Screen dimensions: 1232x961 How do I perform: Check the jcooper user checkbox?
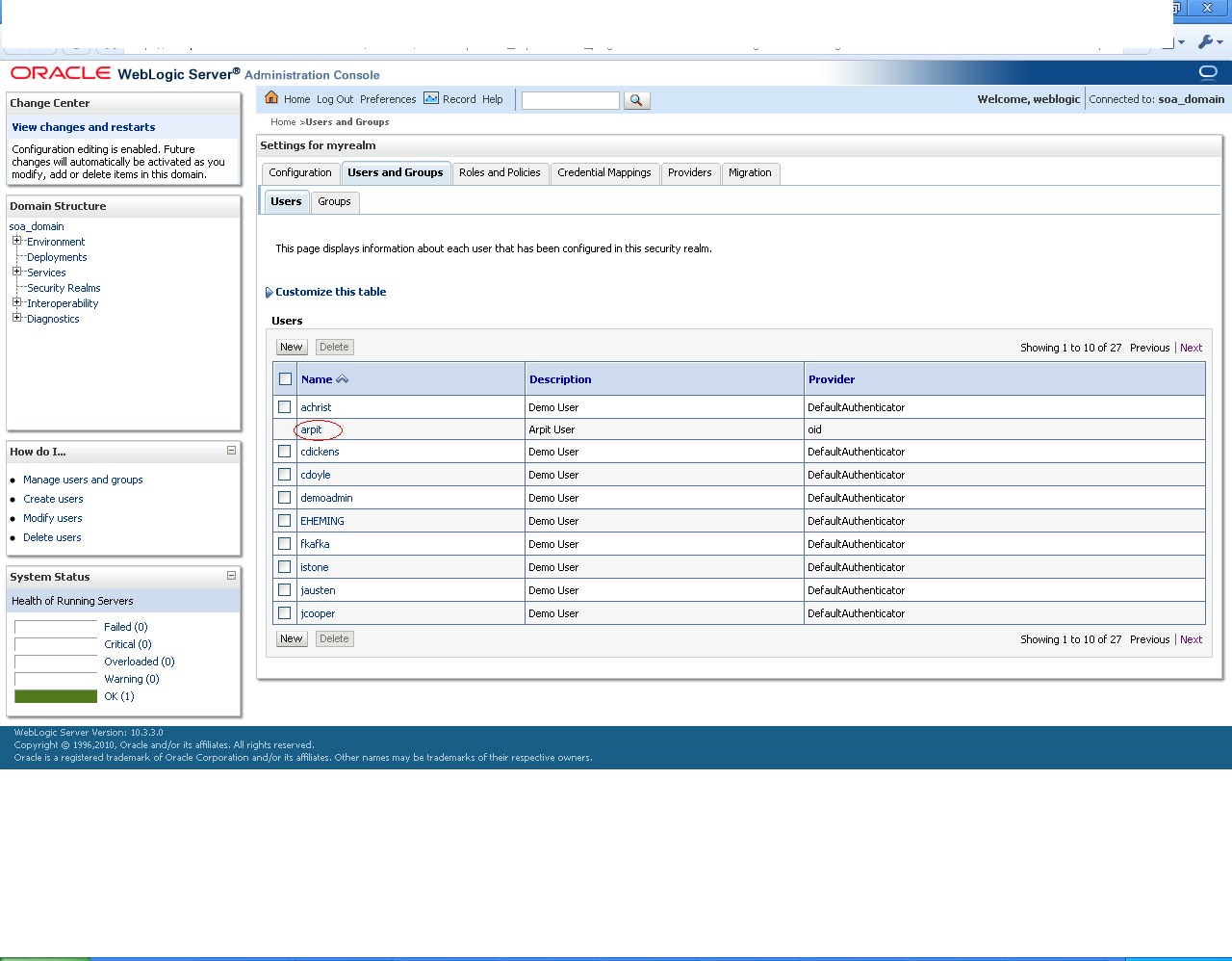(284, 612)
